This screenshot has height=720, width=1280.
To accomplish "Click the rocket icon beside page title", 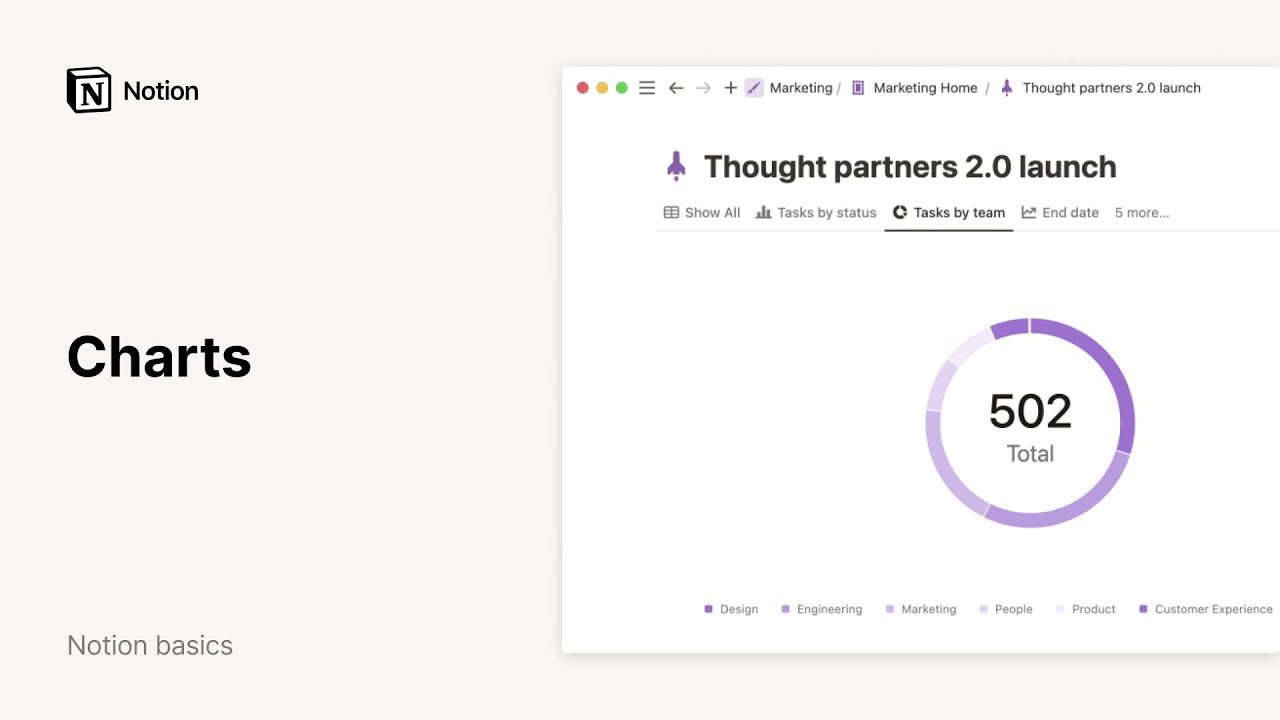I will tap(676, 166).
